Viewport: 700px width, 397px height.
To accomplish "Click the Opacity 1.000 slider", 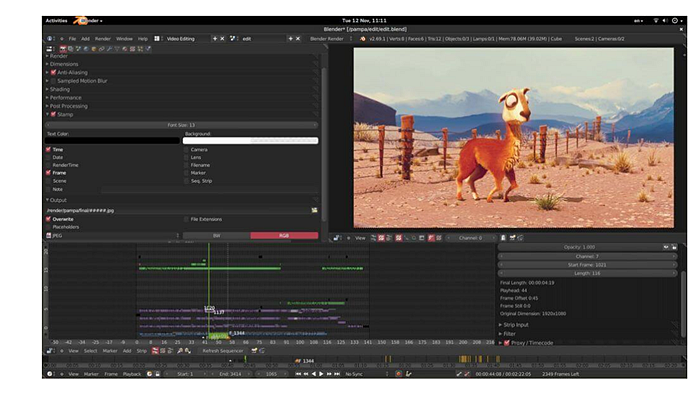I will point(579,247).
